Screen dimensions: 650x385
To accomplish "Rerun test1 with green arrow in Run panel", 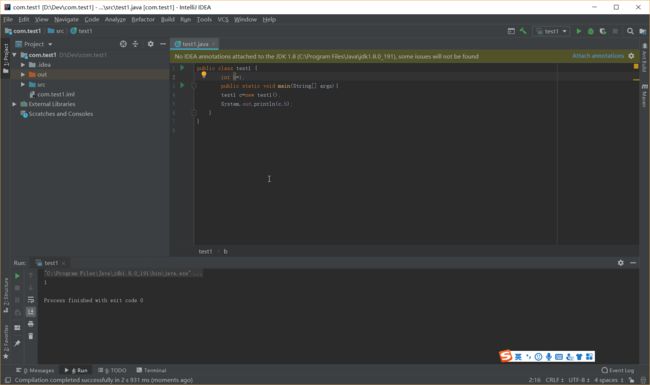I will (x=17, y=276).
